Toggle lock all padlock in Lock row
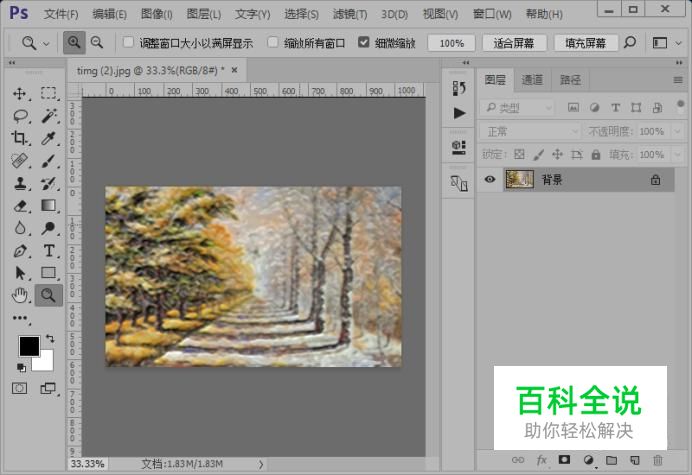Image resolution: width=692 pixels, height=475 pixels. click(x=596, y=154)
